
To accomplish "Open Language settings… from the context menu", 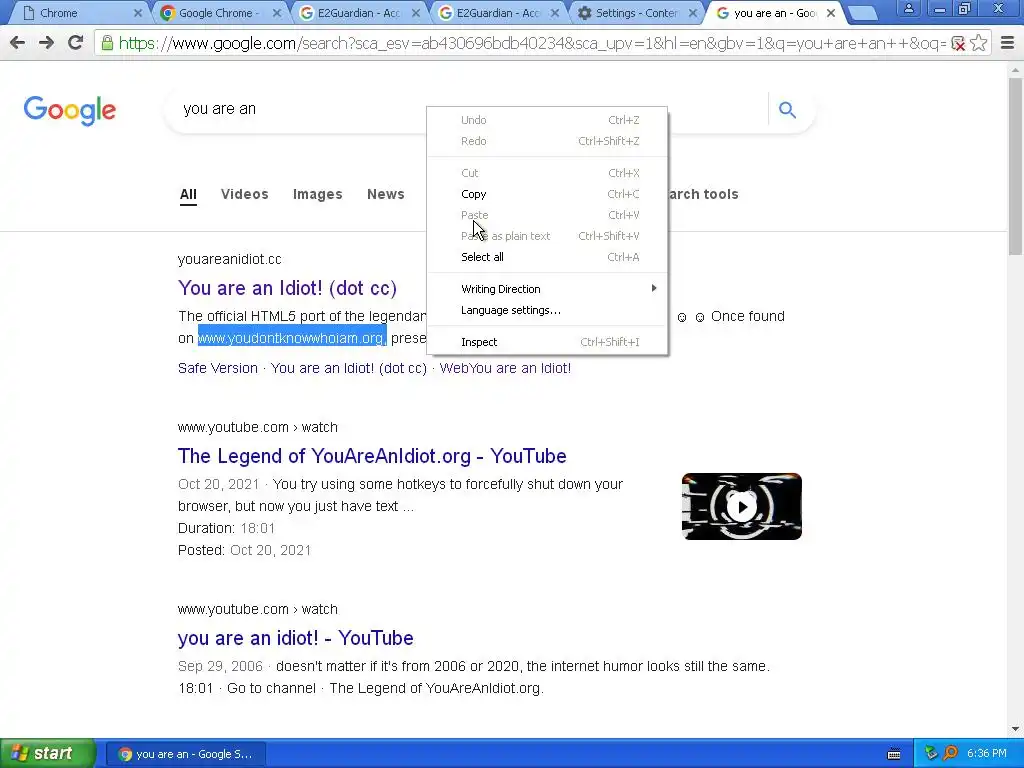I will (x=547, y=310).
